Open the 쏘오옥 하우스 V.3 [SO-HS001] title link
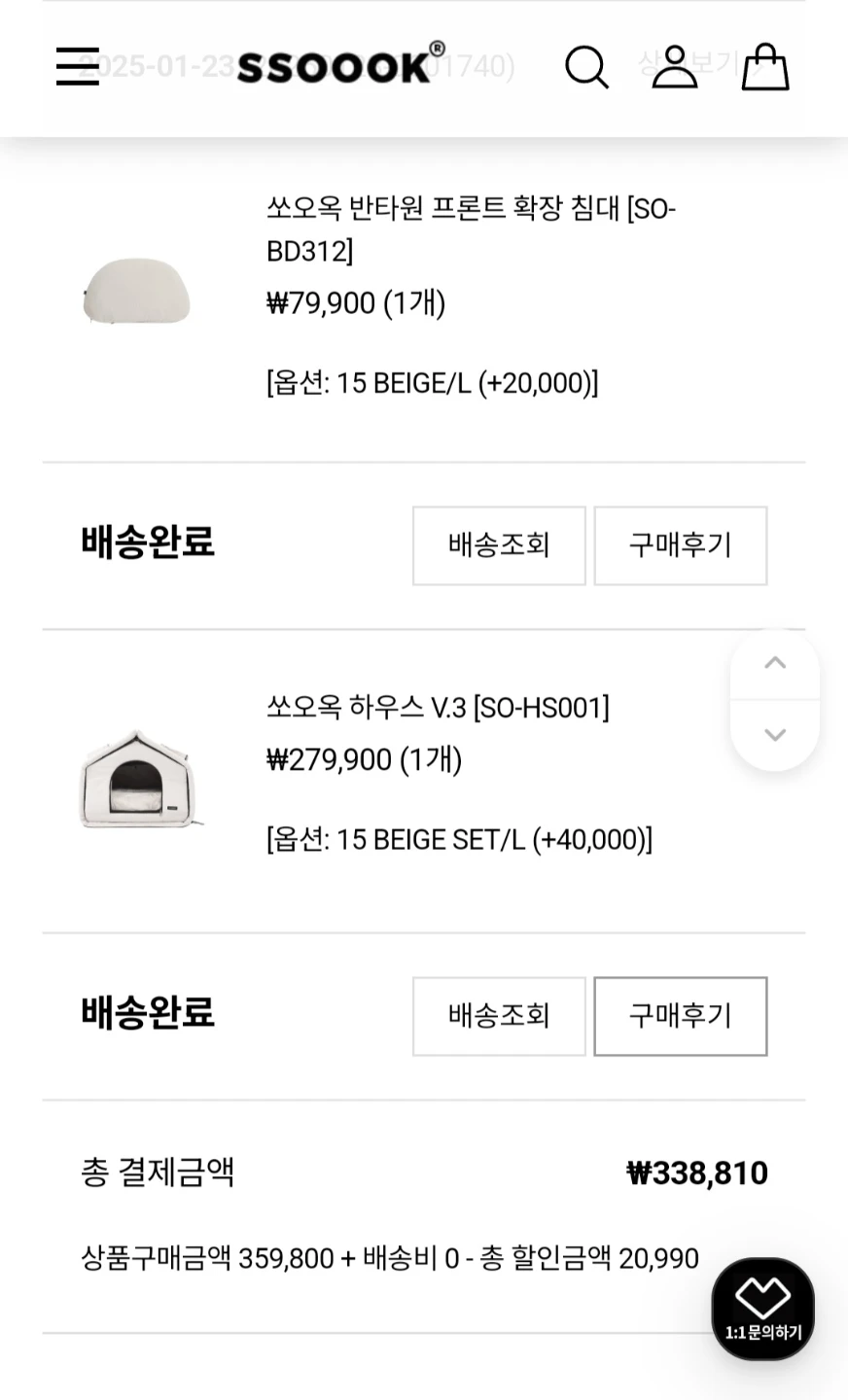 438,707
